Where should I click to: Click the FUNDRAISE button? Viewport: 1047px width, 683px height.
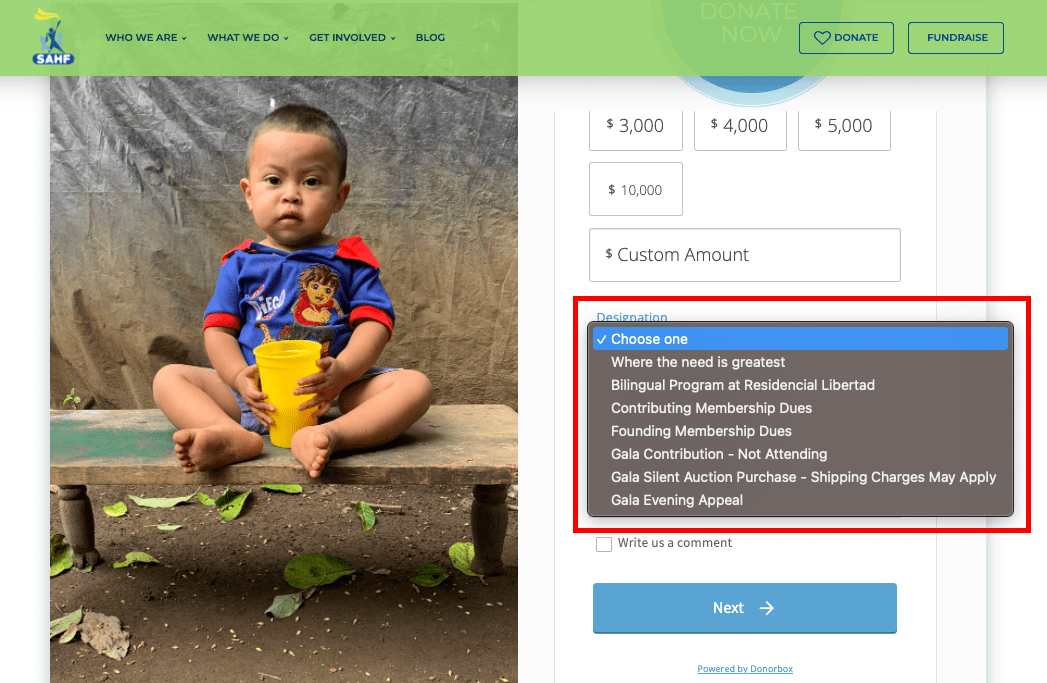pos(955,38)
